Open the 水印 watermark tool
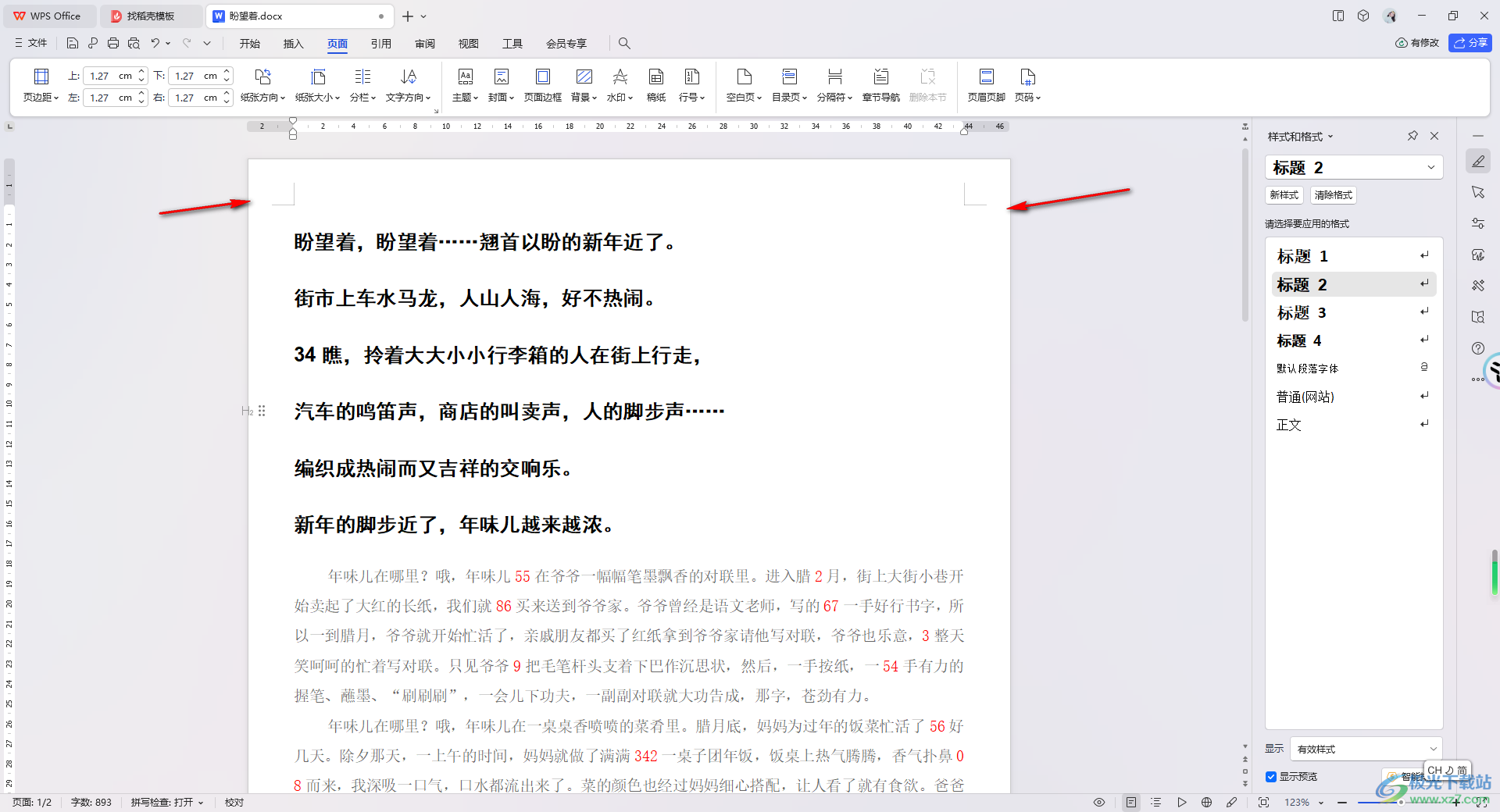 (620, 85)
